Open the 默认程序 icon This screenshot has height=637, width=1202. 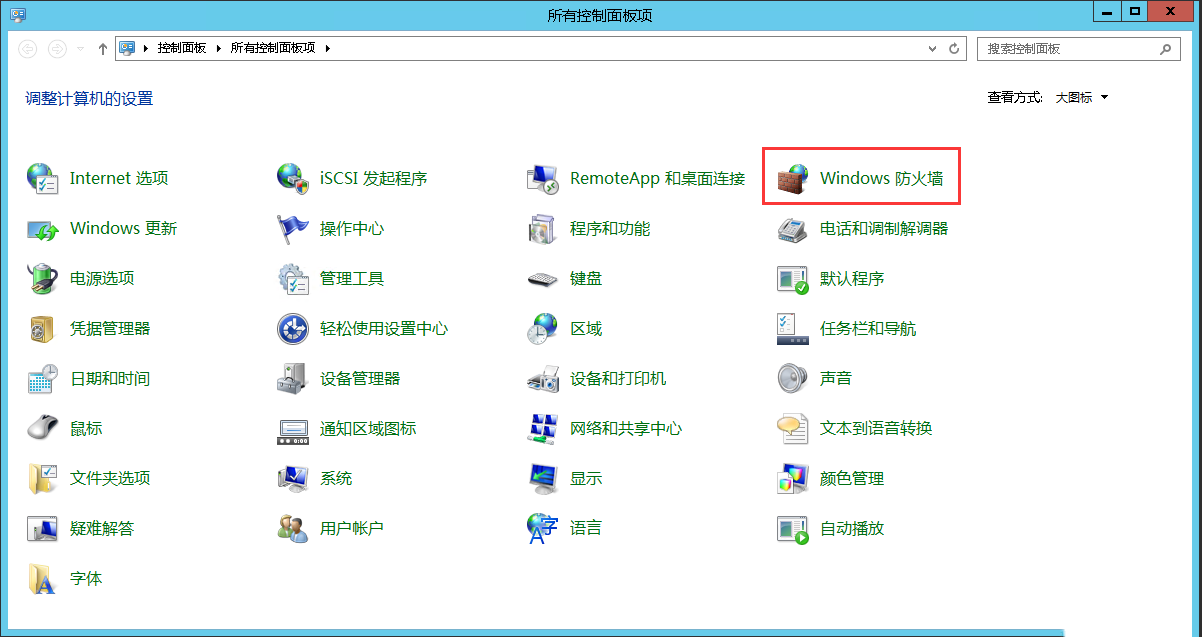(x=792, y=278)
